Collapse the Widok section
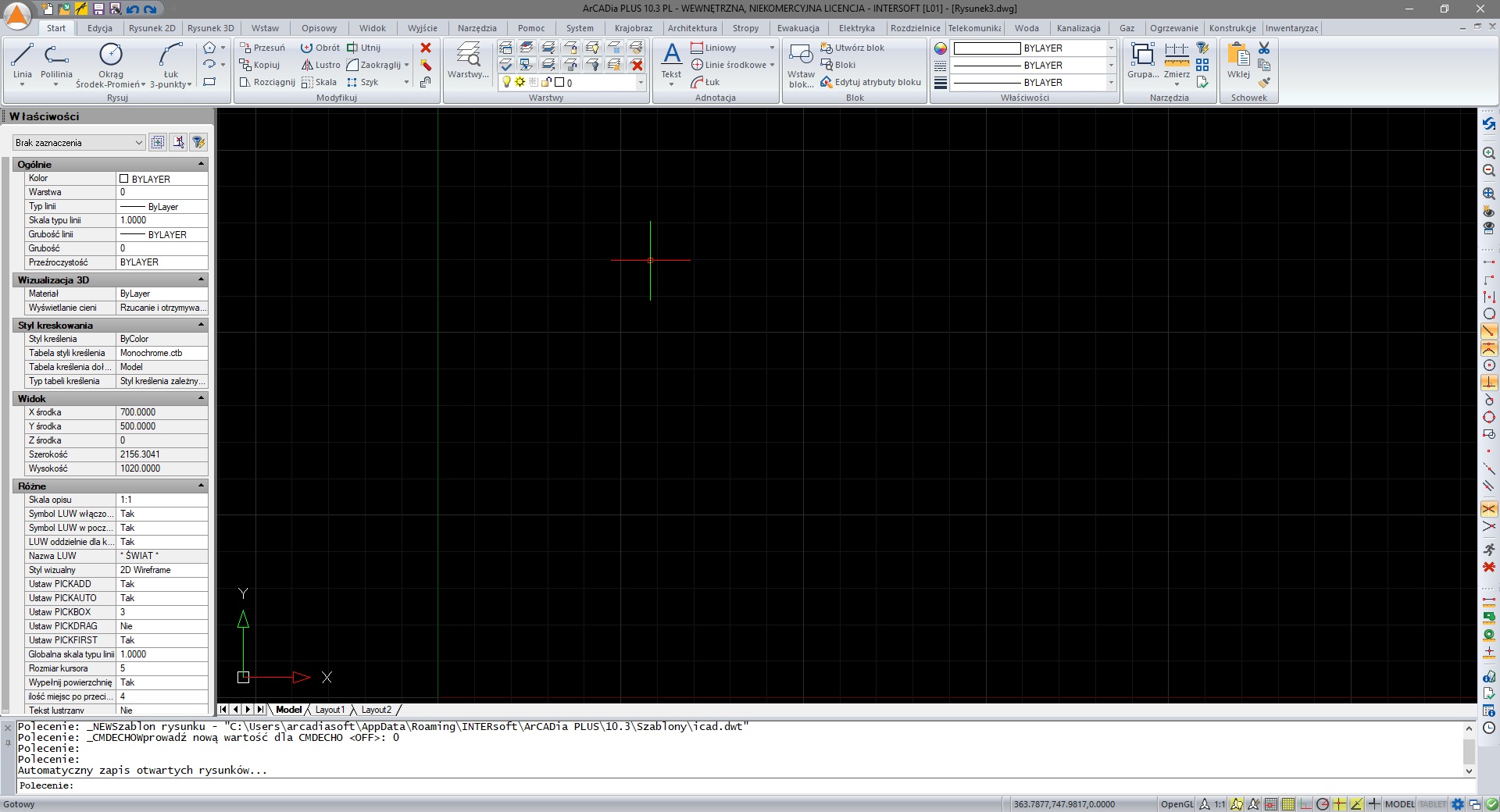 201,398
